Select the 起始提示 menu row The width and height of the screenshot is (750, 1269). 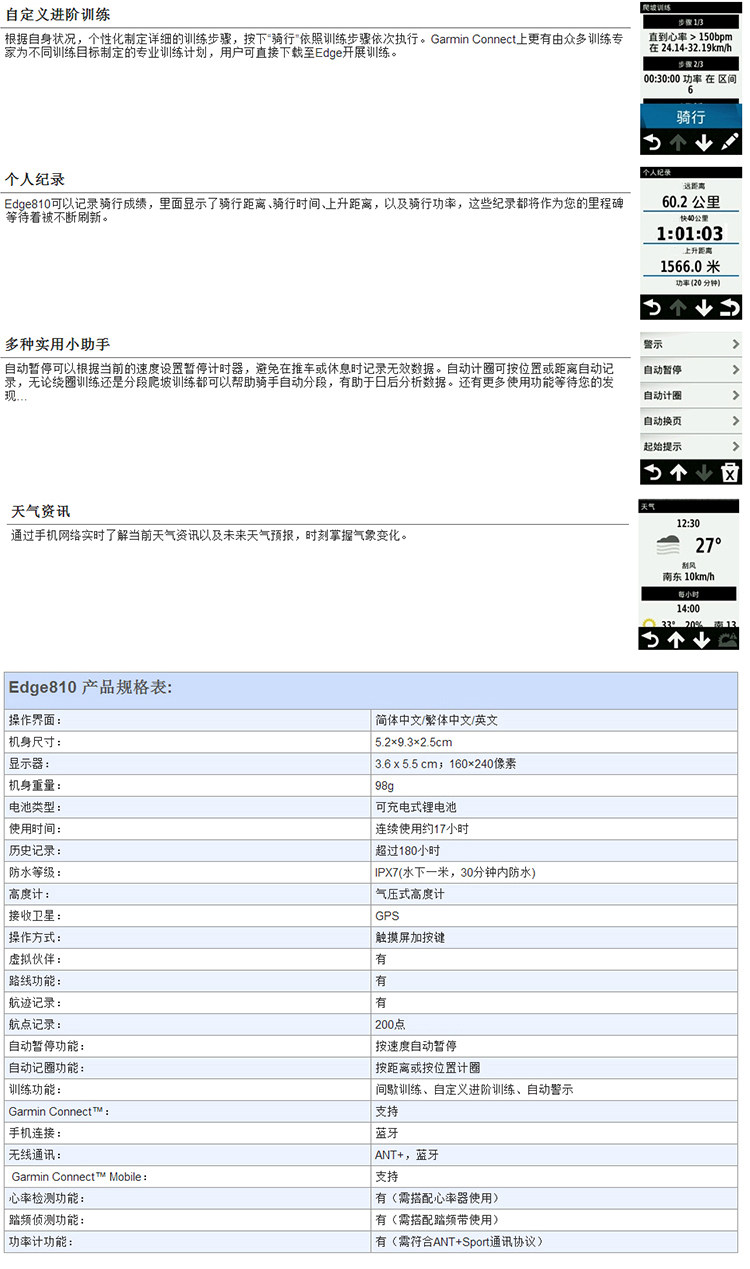[x=691, y=447]
